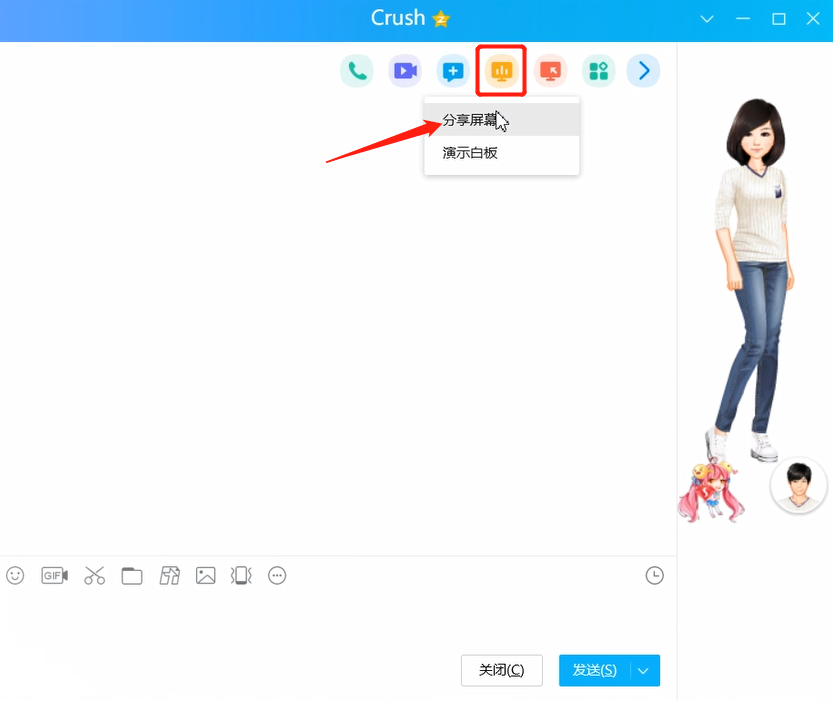Insert an emoji face
833x701 pixels.
coord(14,575)
